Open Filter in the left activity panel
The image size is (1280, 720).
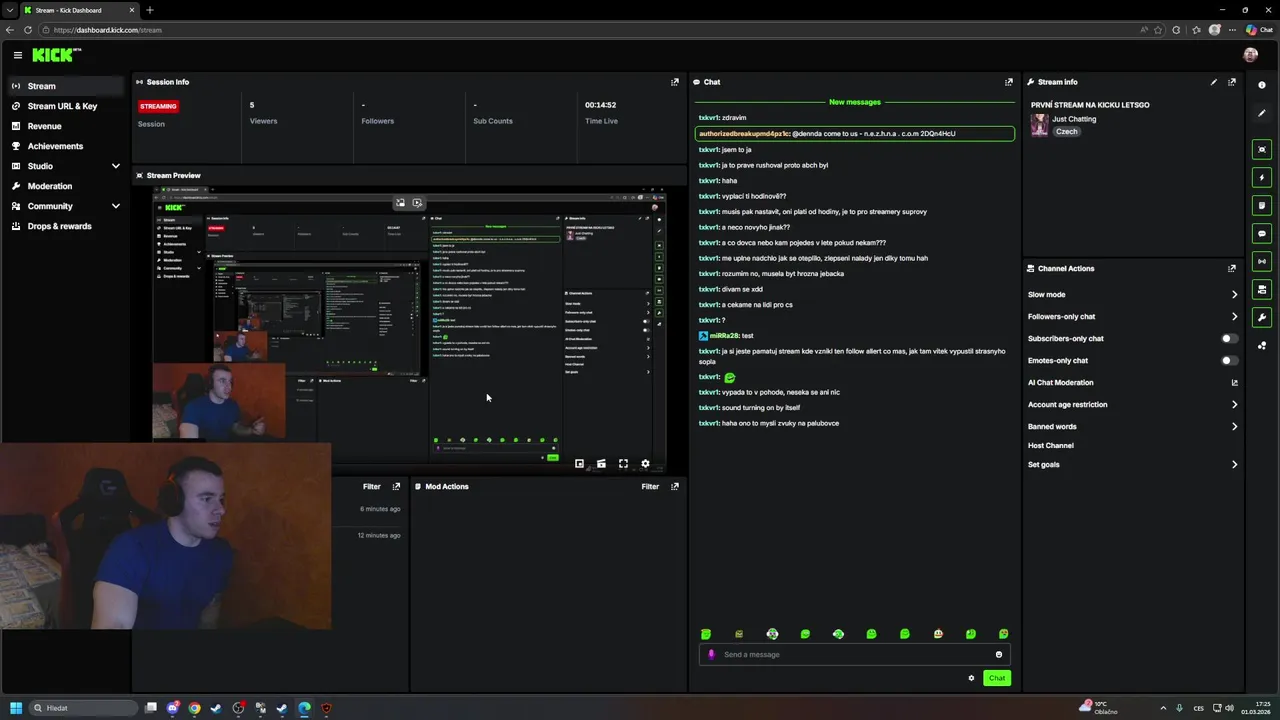pyautogui.click(x=372, y=486)
